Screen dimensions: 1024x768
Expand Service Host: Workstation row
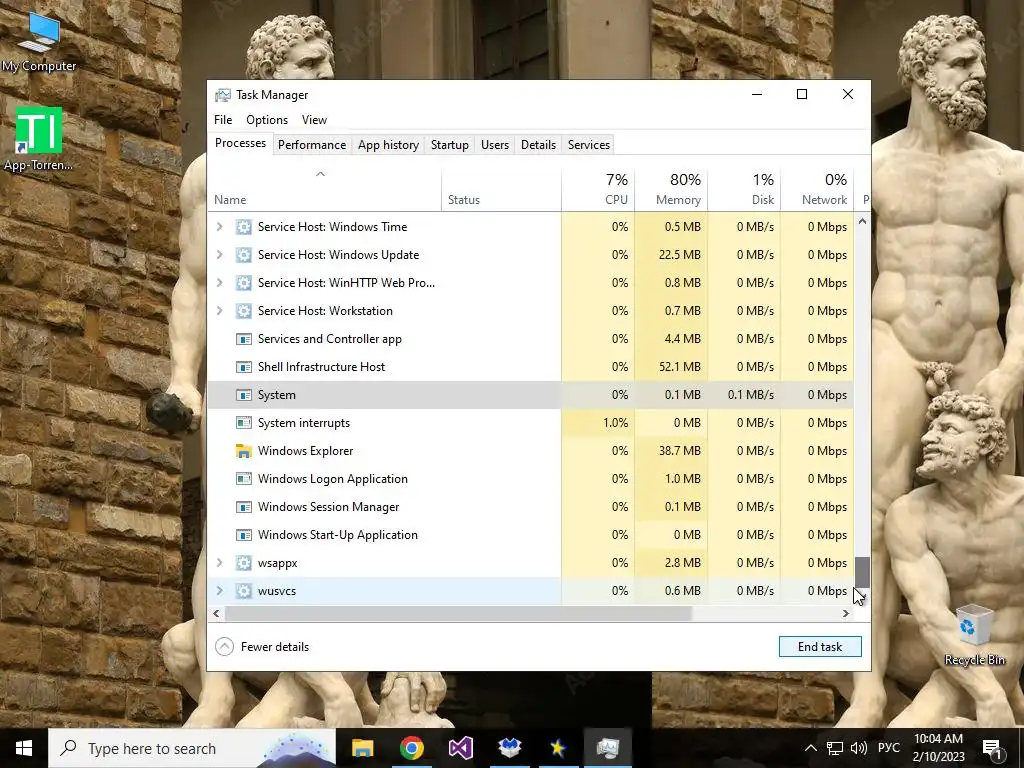coord(220,311)
